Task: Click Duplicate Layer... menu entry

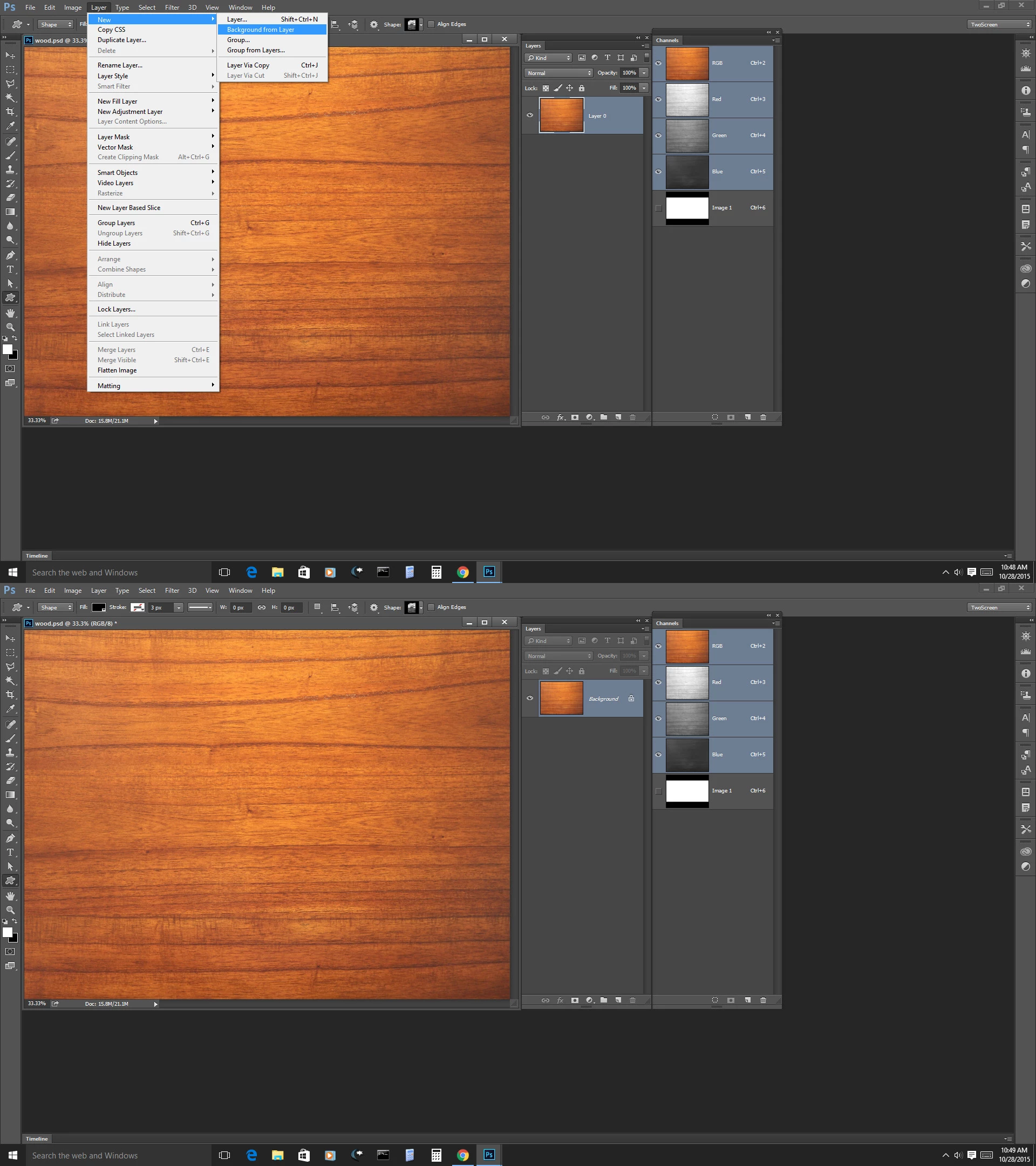Action: pos(121,40)
